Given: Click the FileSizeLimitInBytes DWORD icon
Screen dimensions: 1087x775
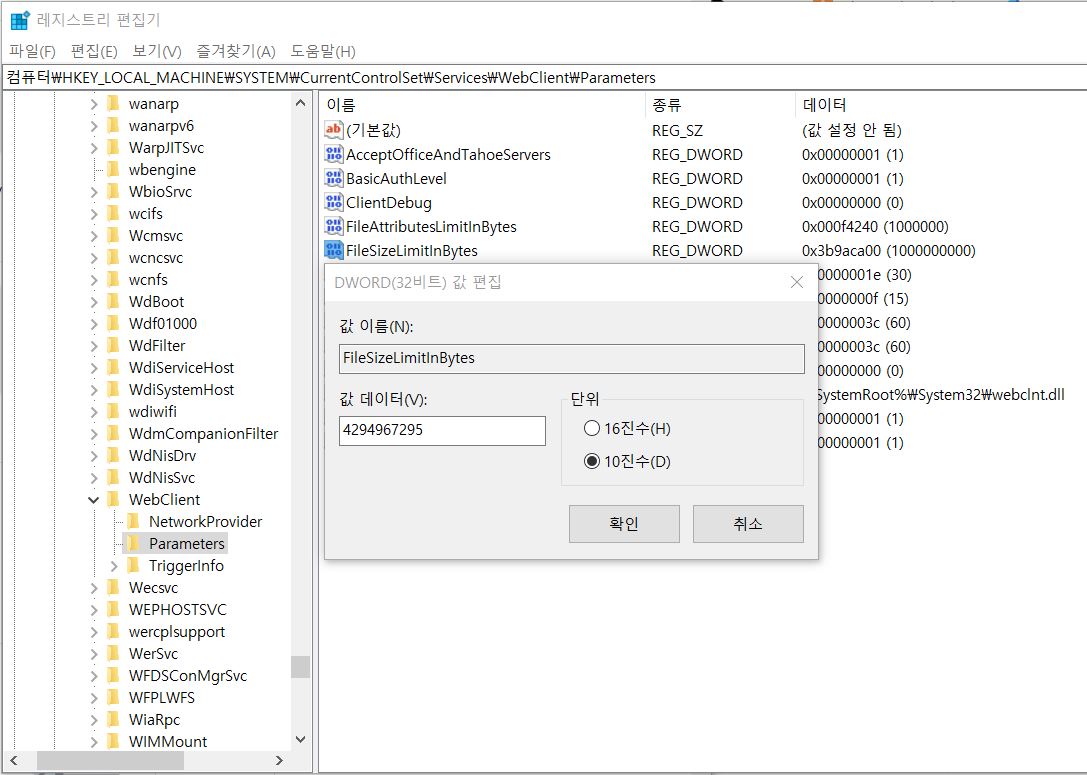Looking at the screenshot, I should pos(333,250).
